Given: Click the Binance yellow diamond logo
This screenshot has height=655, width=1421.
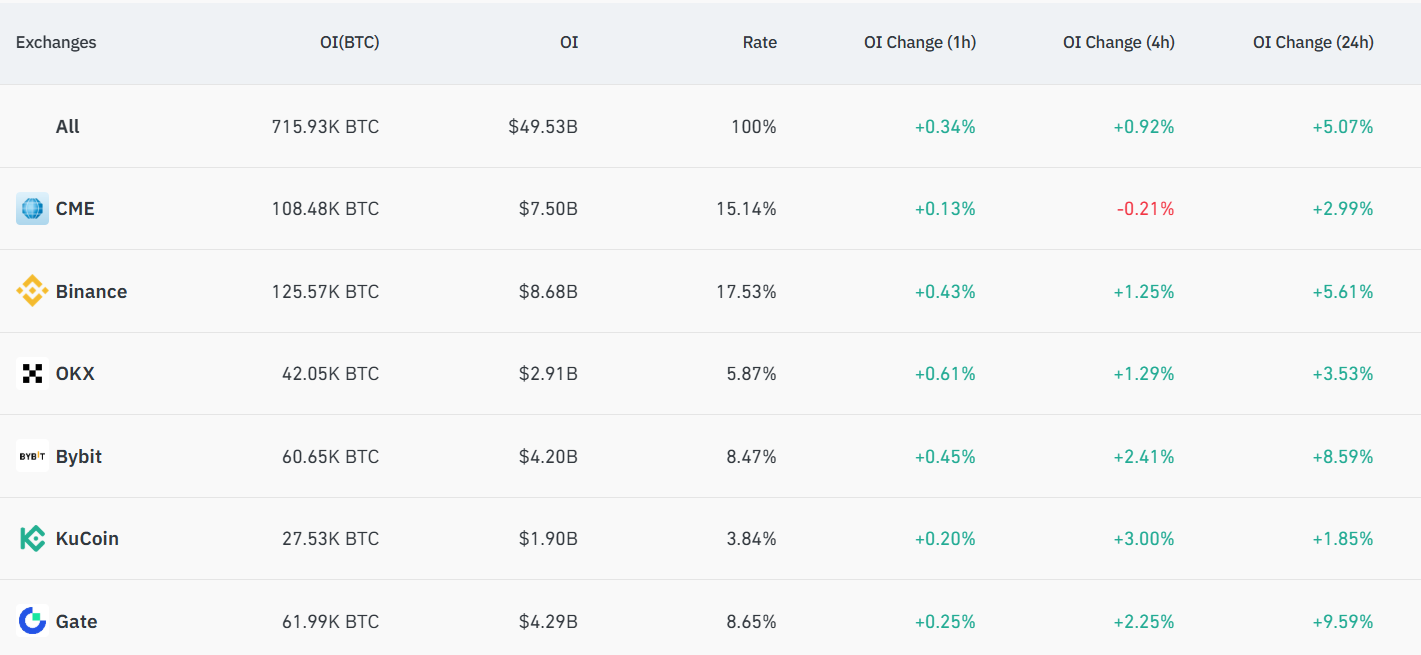Looking at the screenshot, I should [31, 291].
